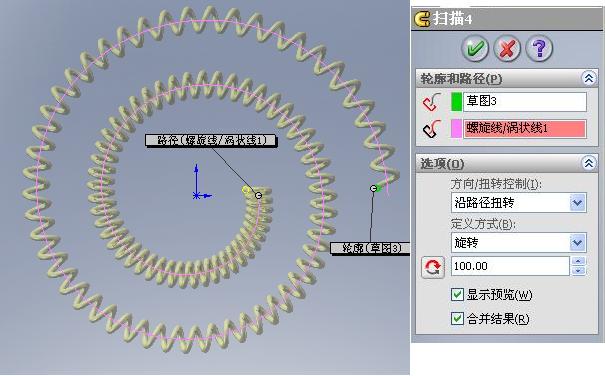
Task: Click the 轮廓(草图3) callout label
Action: tap(370, 248)
